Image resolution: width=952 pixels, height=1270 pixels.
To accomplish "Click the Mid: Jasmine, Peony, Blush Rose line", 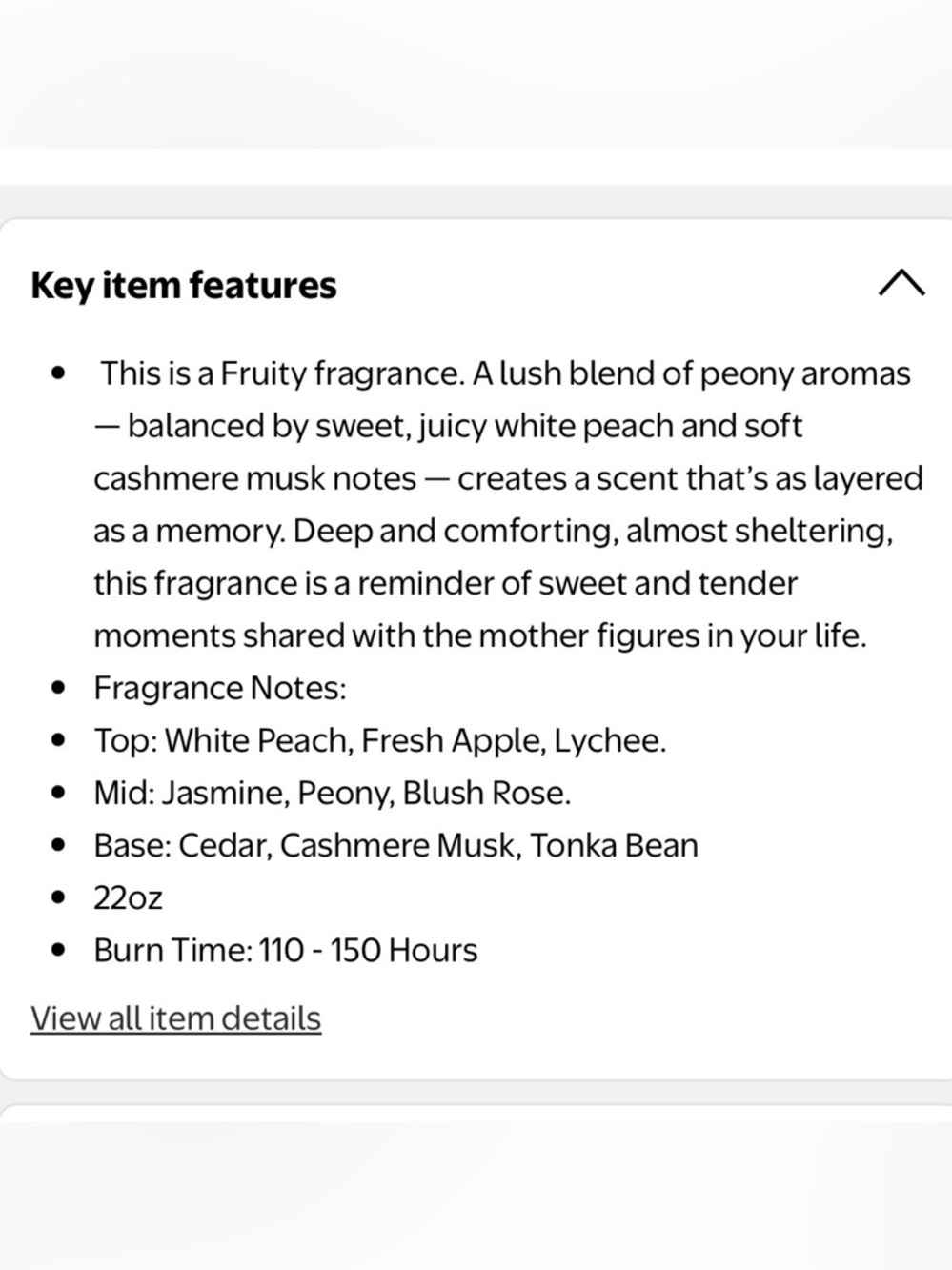I will (x=332, y=793).
